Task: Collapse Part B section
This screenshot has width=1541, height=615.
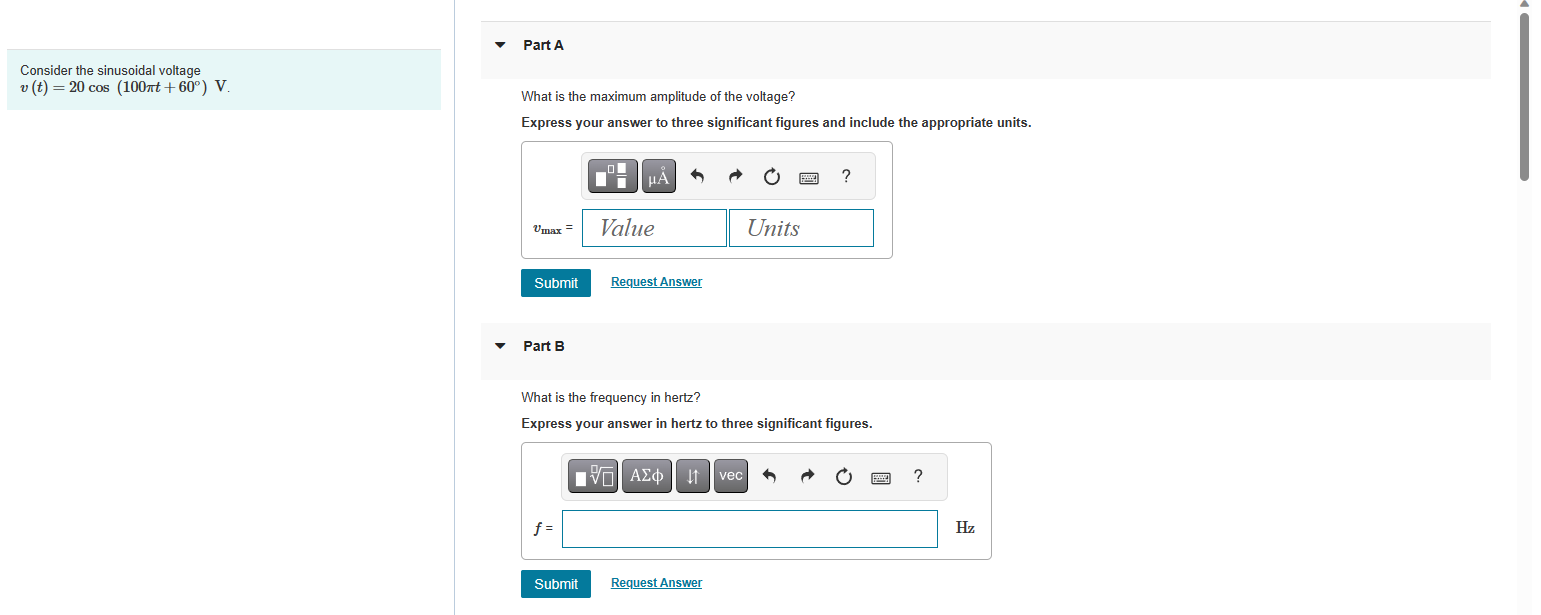Action: [500, 346]
